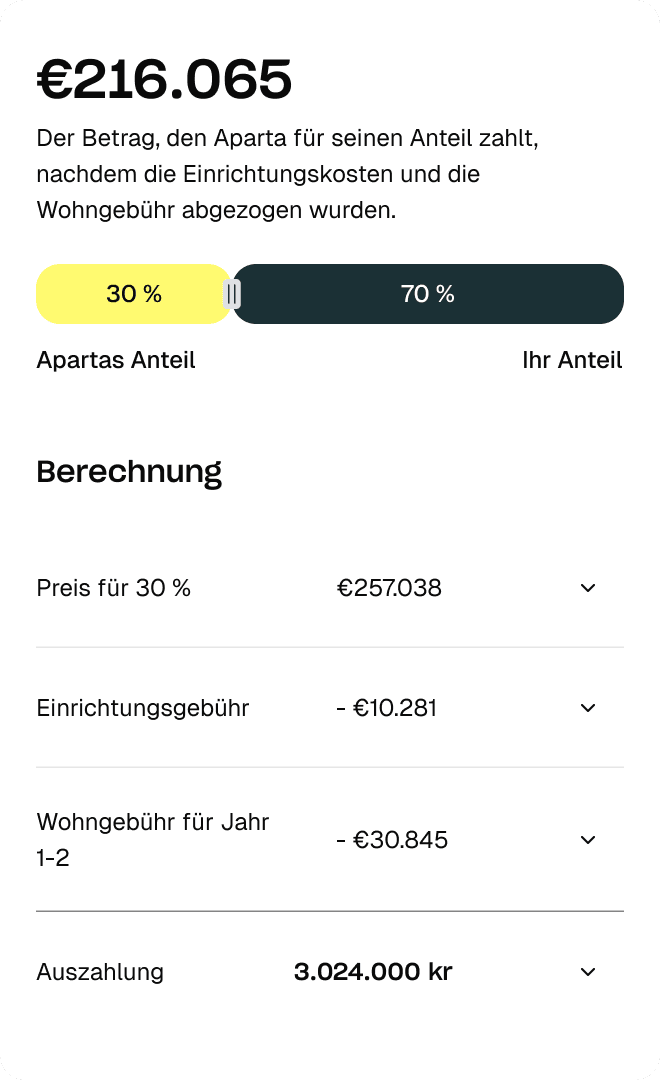Click the 3.024.000 kr payout amount
660x1080 pixels.
(373, 972)
